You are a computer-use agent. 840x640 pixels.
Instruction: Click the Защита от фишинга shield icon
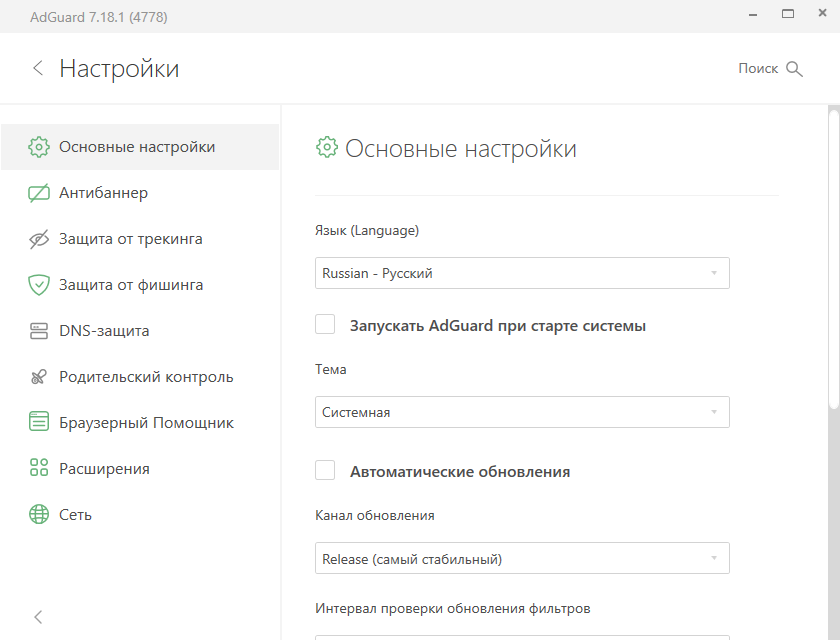coord(39,285)
